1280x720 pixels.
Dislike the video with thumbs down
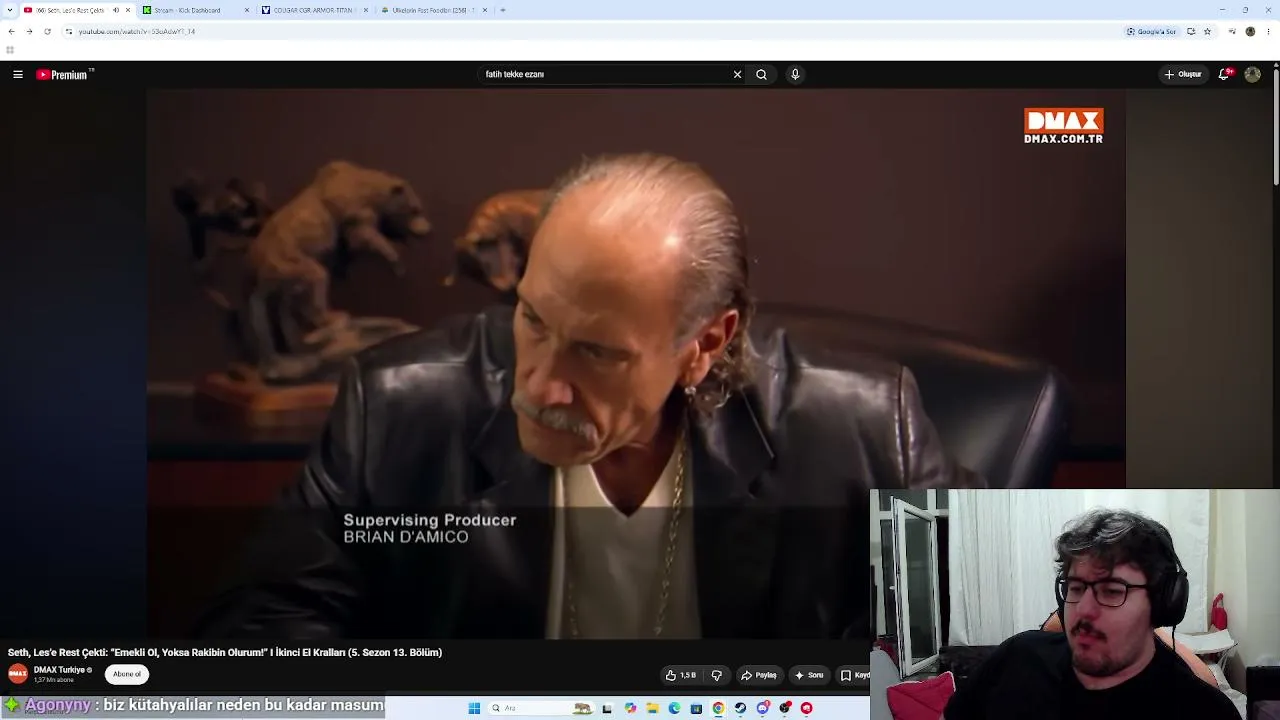click(x=716, y=675)
